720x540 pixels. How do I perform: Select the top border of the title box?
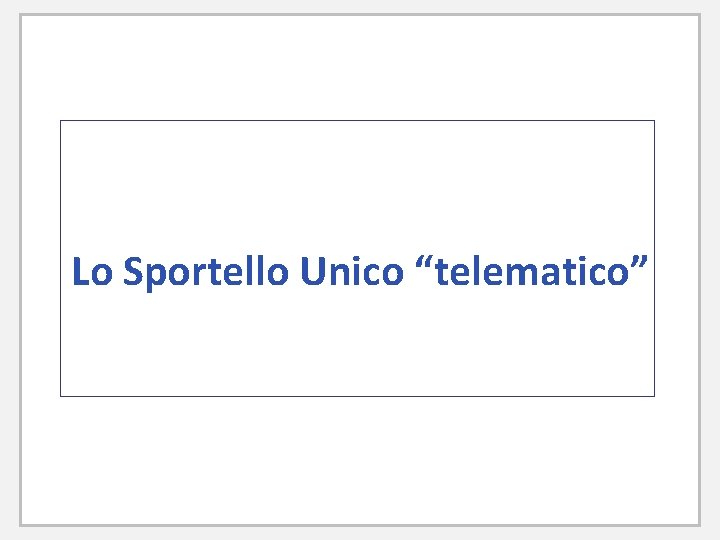(357, 121)
